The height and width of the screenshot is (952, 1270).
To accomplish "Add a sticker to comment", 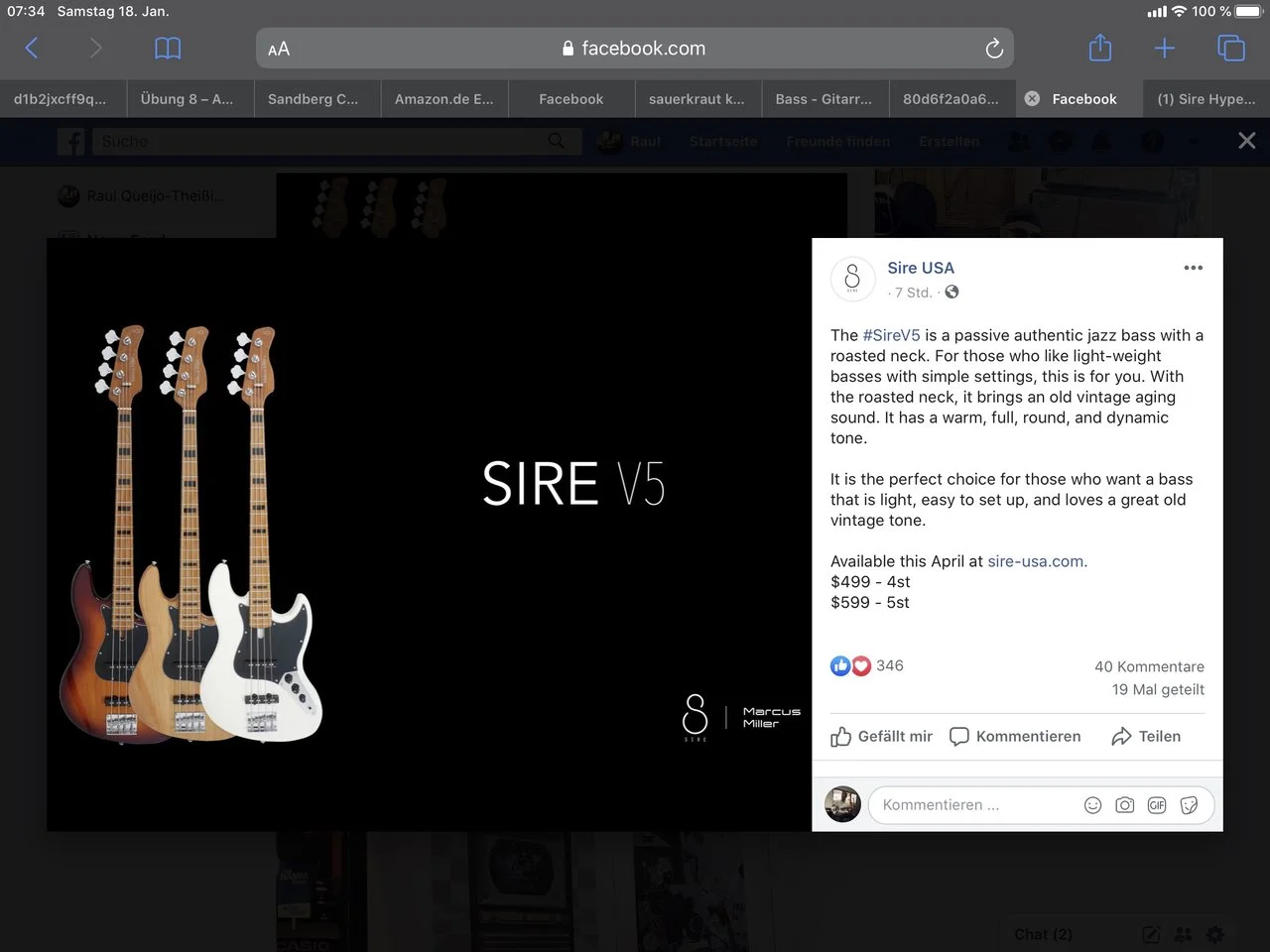I will click(x=1189, y=805).
